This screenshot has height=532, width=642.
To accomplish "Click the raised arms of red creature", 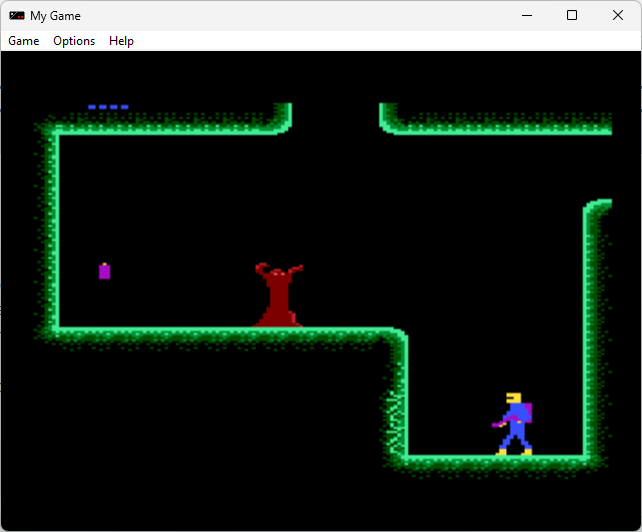I will (x=278, y=270).
